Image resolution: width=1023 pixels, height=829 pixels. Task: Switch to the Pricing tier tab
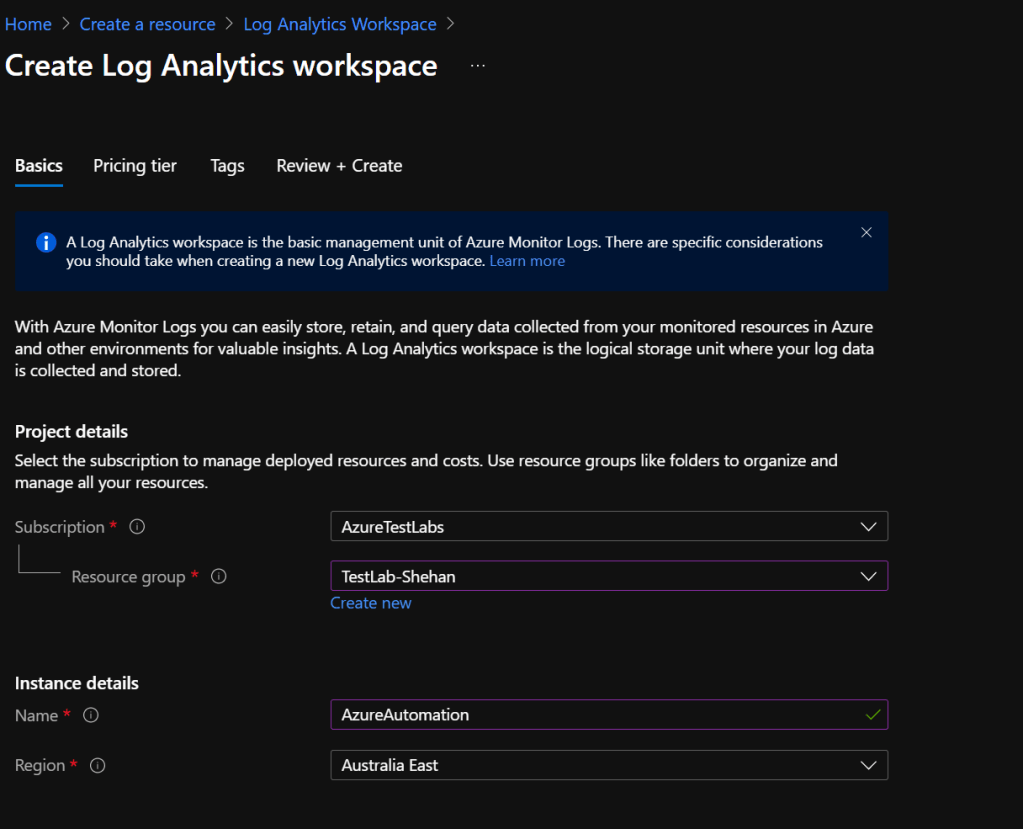135,166
